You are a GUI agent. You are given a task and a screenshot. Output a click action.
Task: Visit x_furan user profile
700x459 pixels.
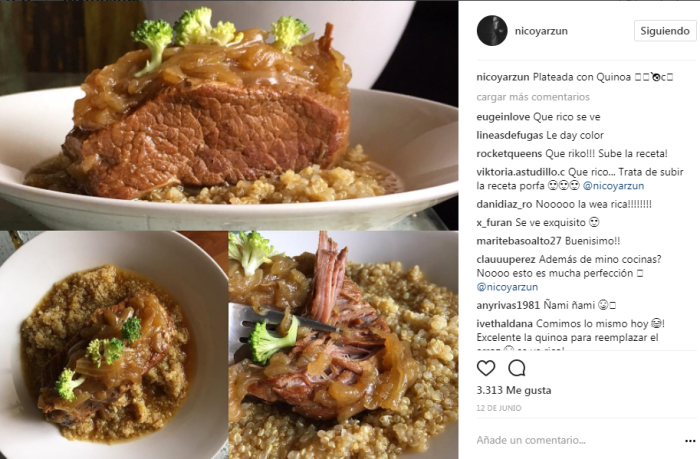pos(494,222)
